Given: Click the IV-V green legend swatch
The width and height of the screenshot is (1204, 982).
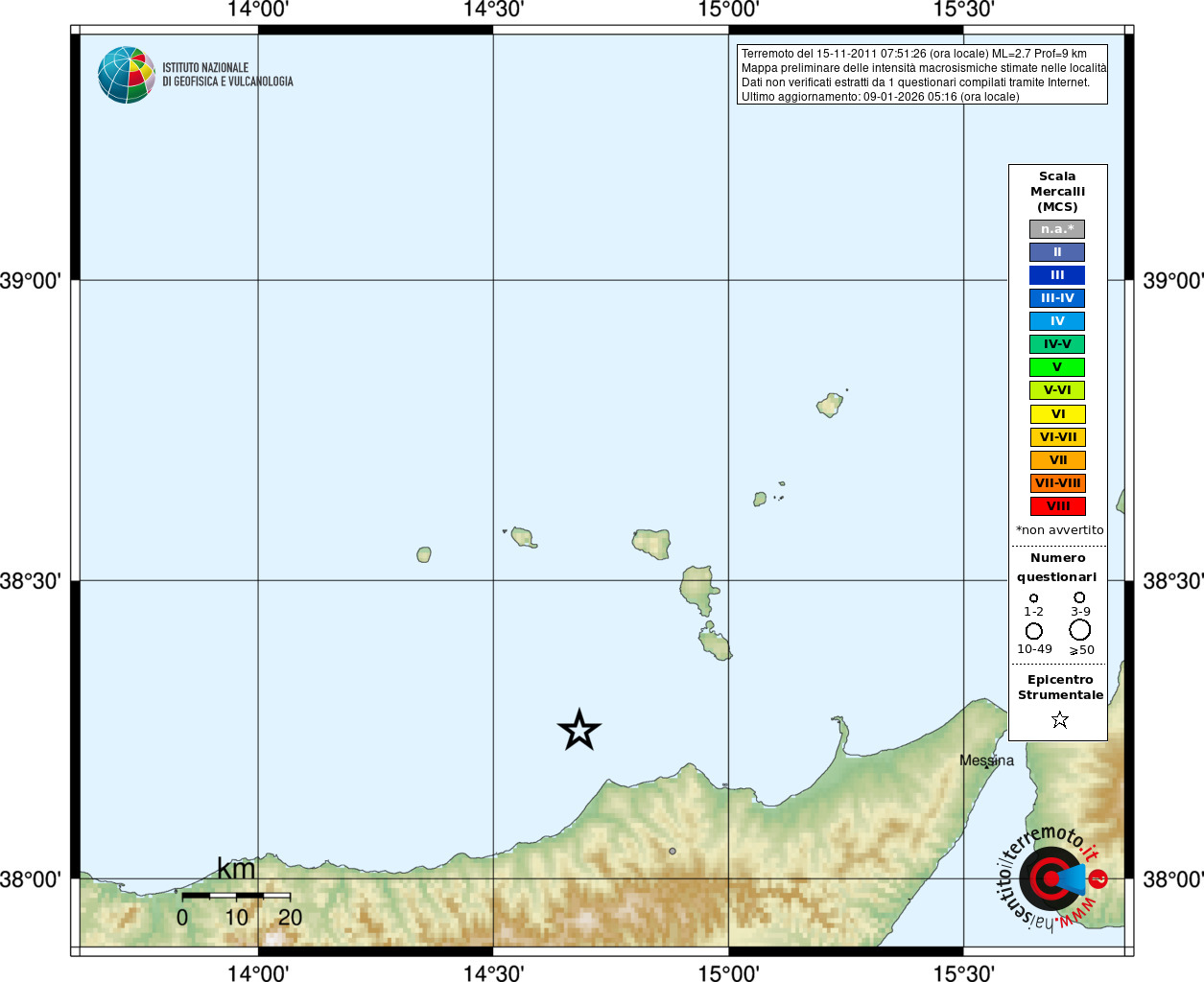Looking at the screenshot, I should coord(1057,344).
